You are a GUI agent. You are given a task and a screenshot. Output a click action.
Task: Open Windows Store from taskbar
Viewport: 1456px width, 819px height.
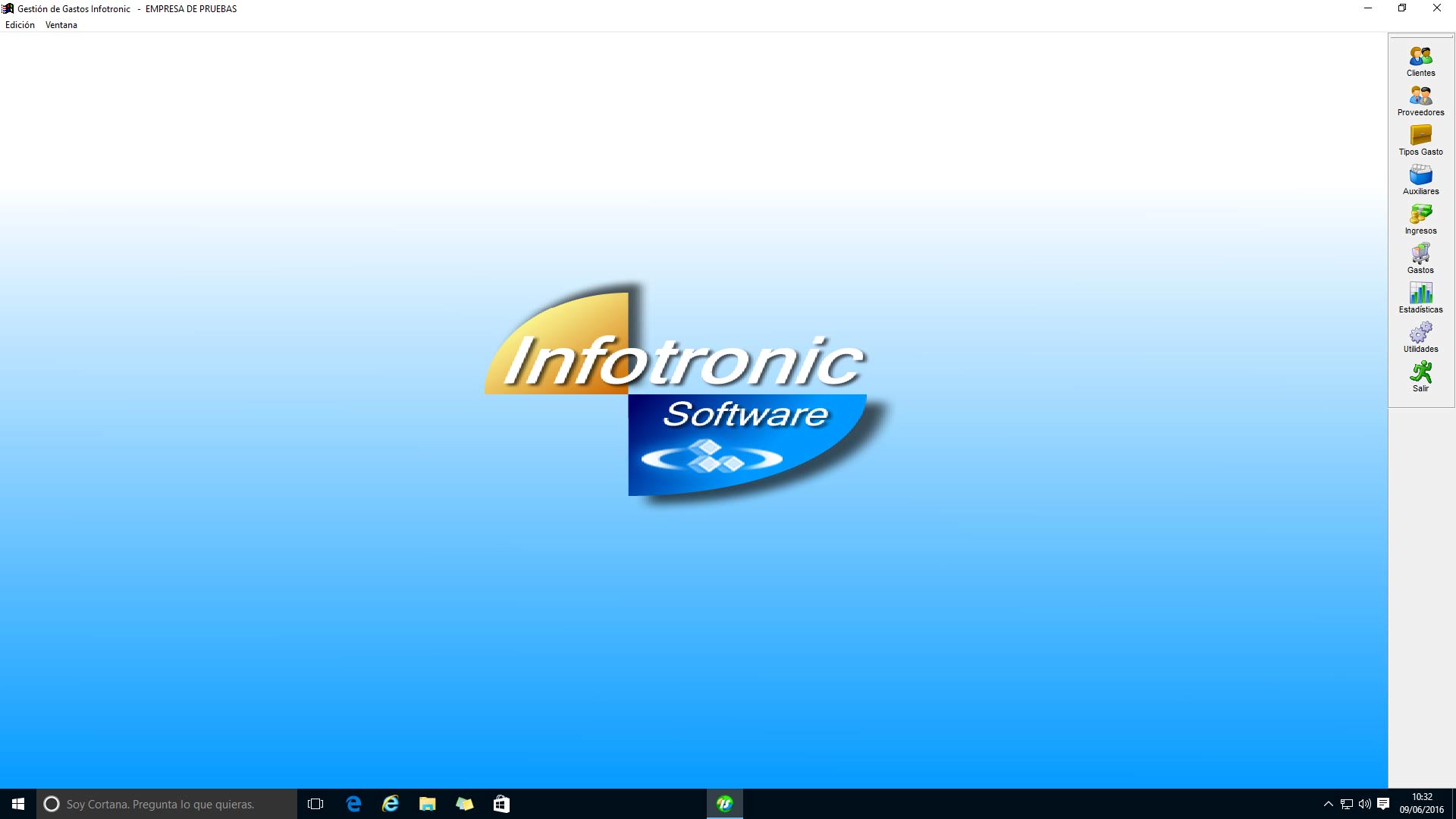pyautogui.click(x=501, y=804)
